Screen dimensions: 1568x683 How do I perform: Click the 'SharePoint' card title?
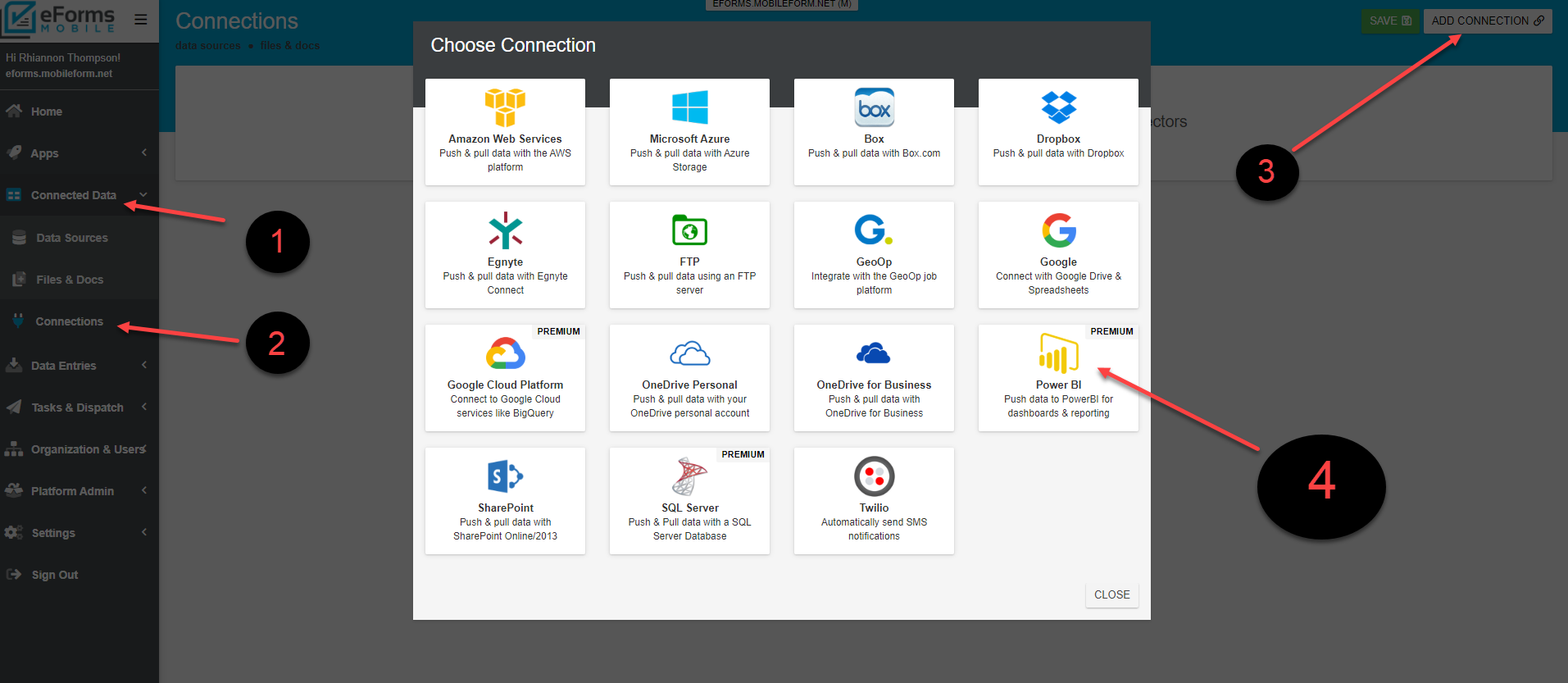coord(506,508)
